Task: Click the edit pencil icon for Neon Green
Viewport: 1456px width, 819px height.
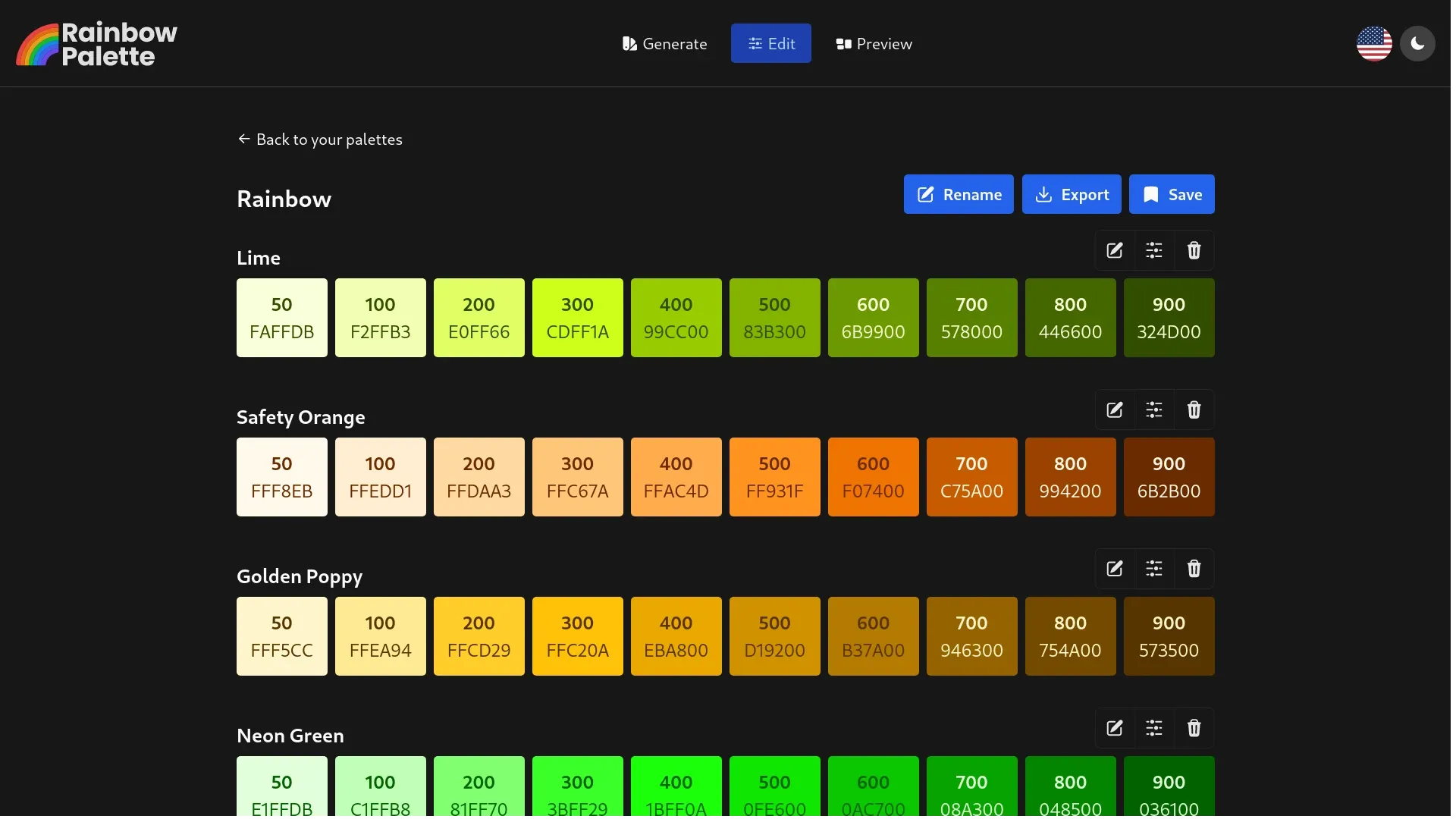Action: point(1114,729)
